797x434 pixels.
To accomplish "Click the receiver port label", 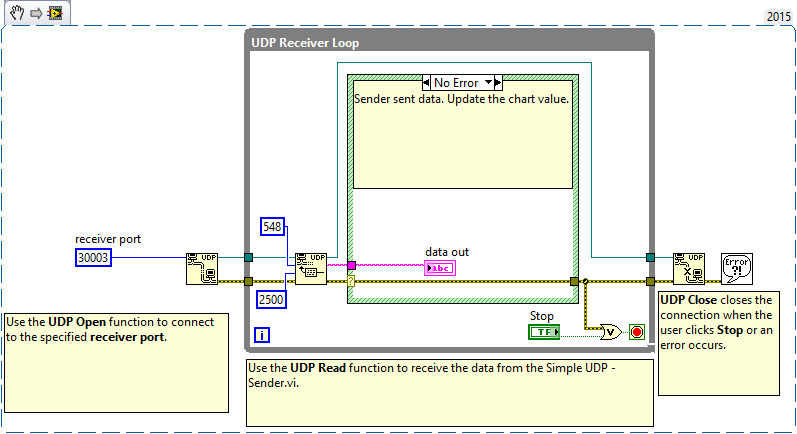I will 108,239.
